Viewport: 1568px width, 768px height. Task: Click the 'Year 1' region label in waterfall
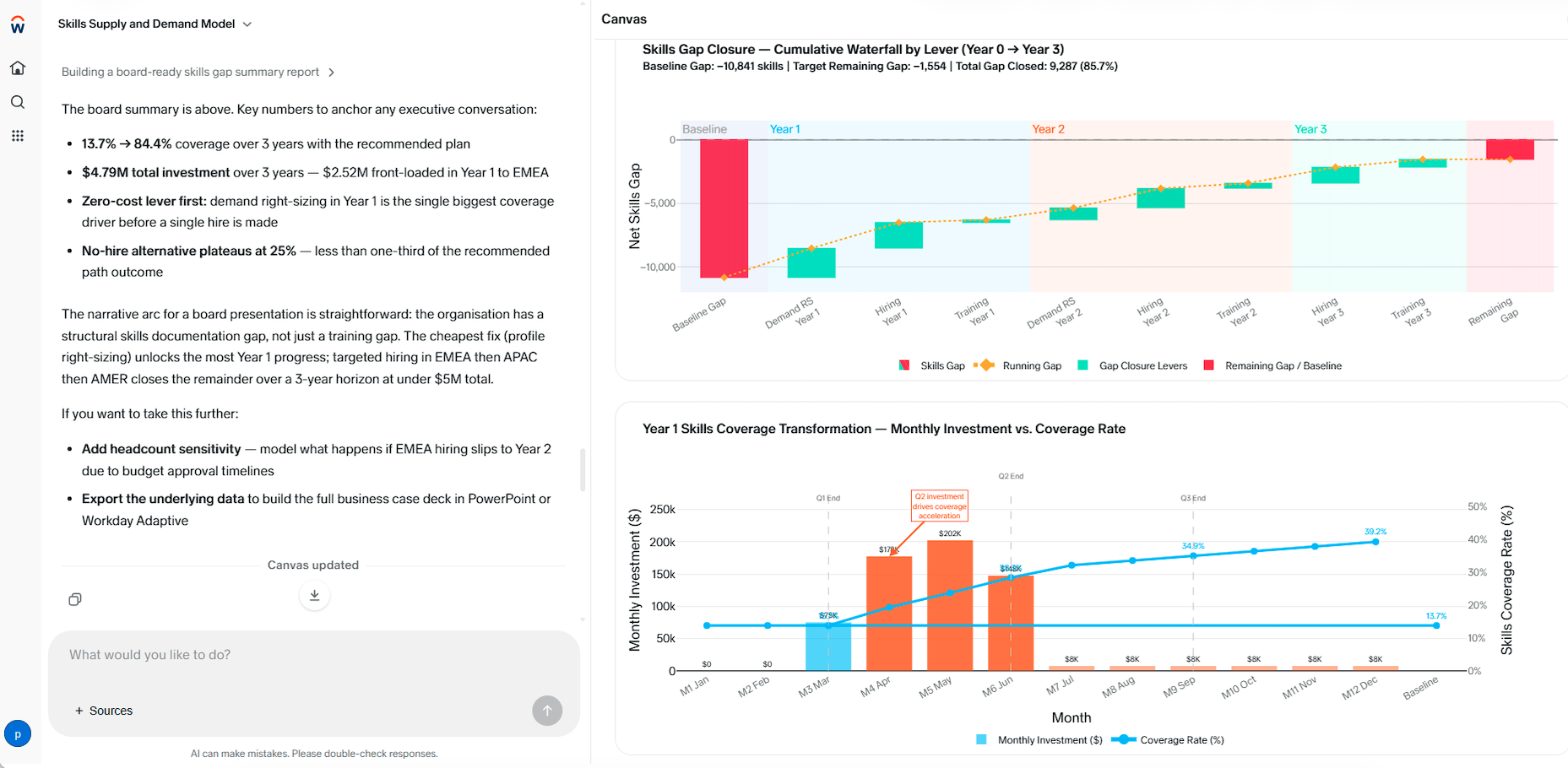point(784,129)
